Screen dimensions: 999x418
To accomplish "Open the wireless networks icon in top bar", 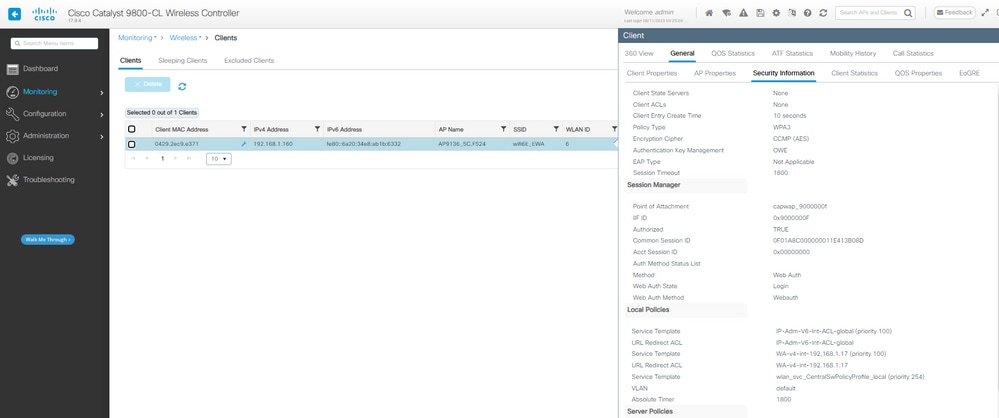I will [726, 13].
